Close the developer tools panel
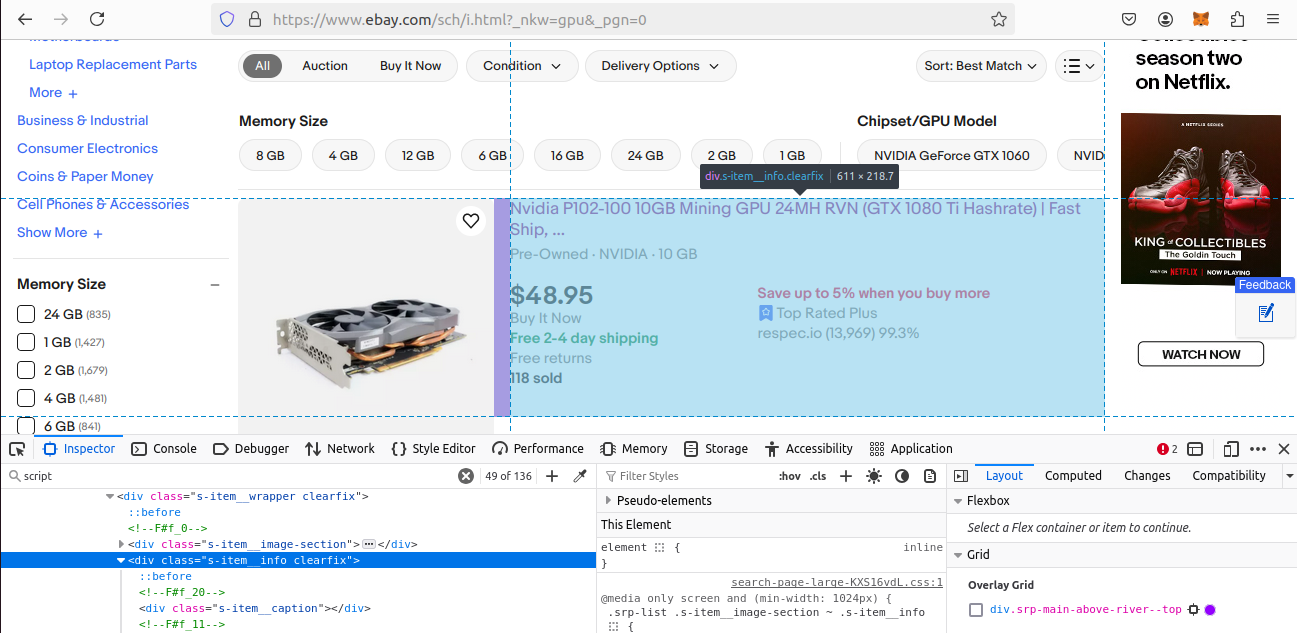The height and width of the screenshot is (633, 1297). [1284, 449]
